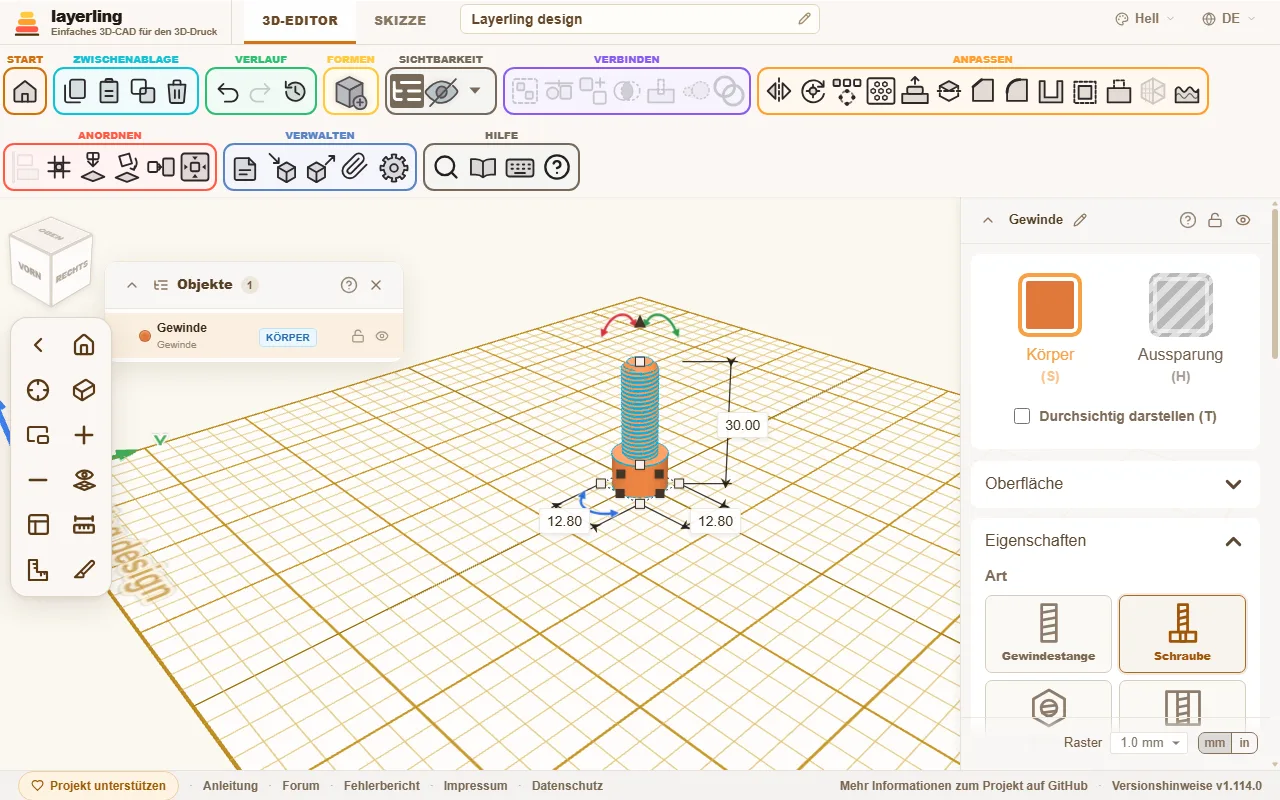The height and width of the screenshot is (800, 1280).
Task: Open the search magnifier in Hilfe
Action: [446, 167]
